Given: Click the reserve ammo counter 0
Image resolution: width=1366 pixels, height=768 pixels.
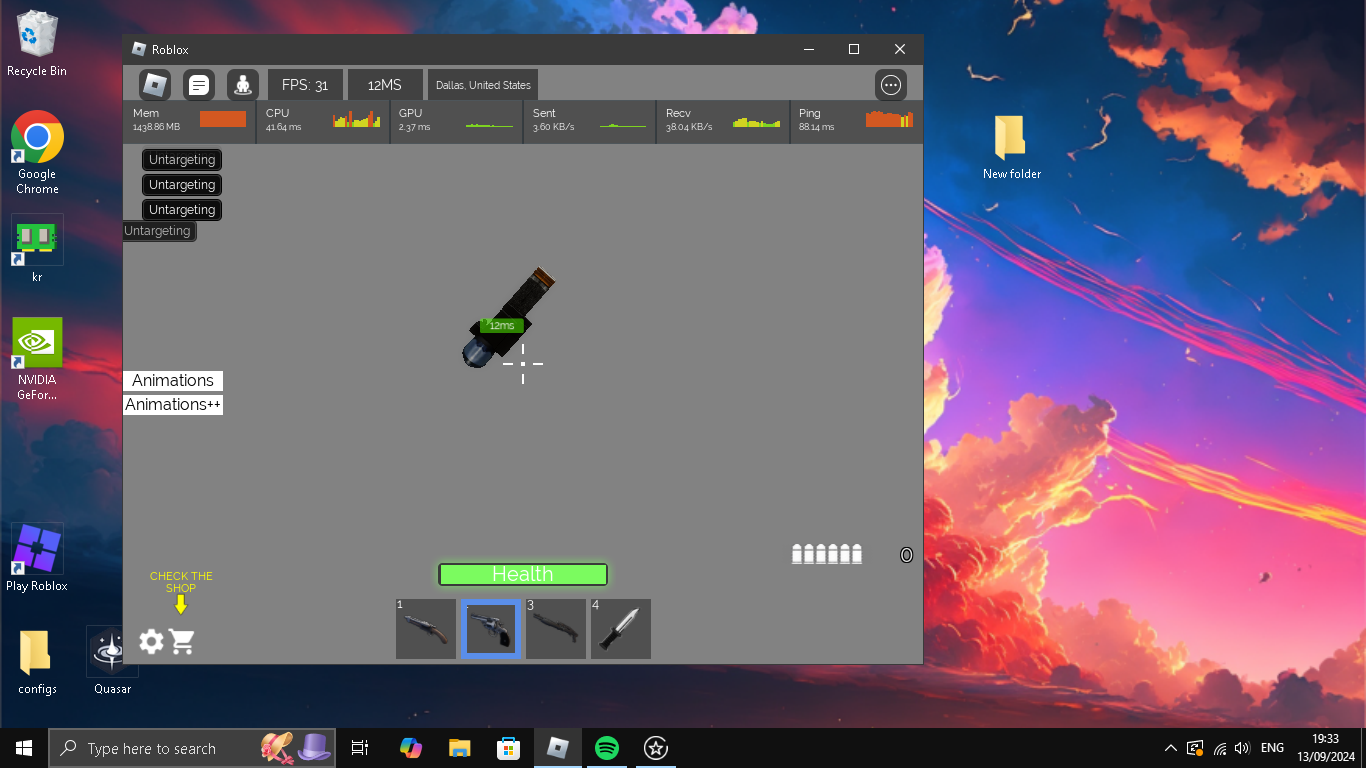Looking at the screenshot, I should (906, 555).
